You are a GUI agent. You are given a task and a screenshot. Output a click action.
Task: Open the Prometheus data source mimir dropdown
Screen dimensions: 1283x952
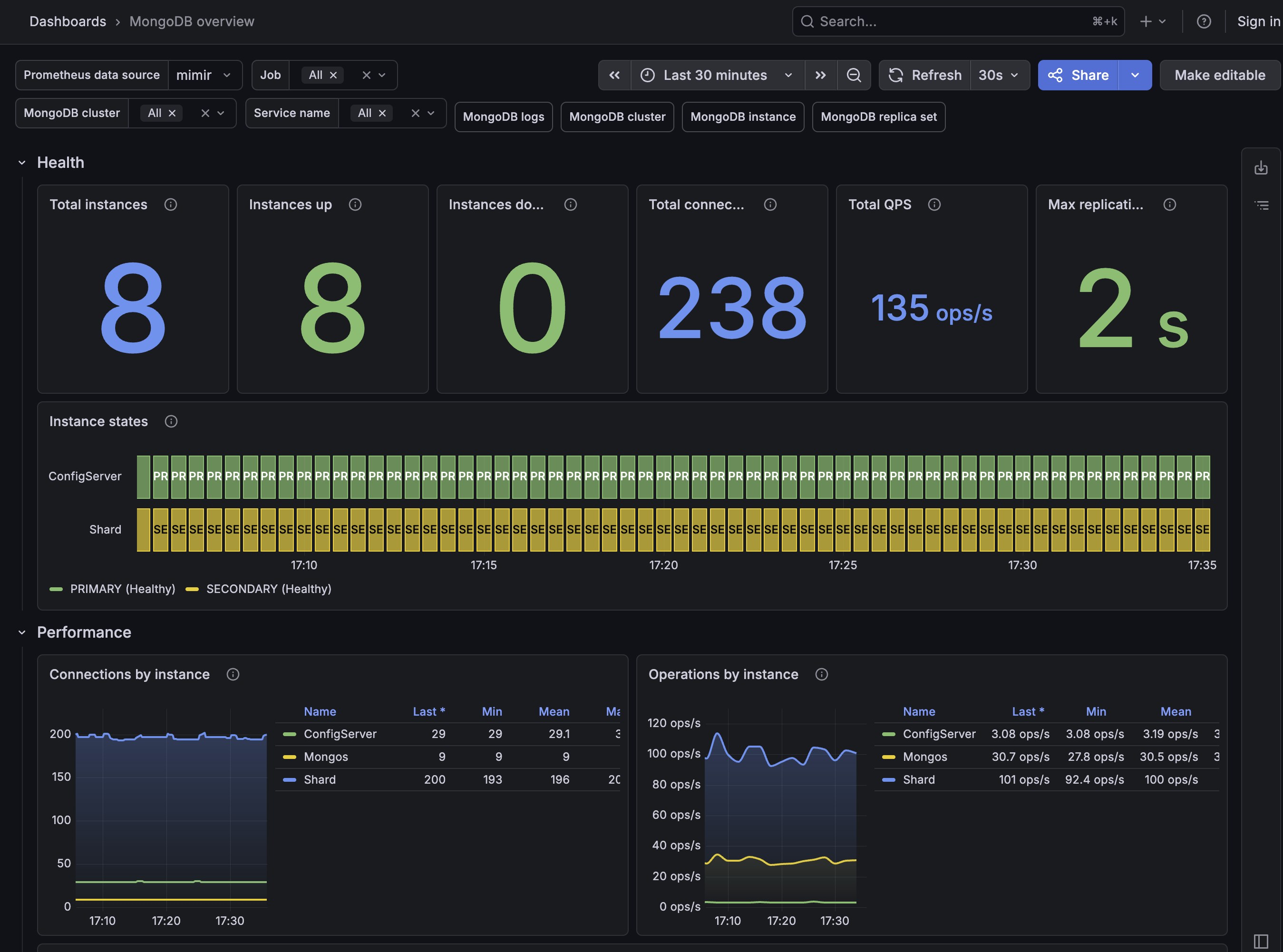pyautogui.click(x=204, y=76)
